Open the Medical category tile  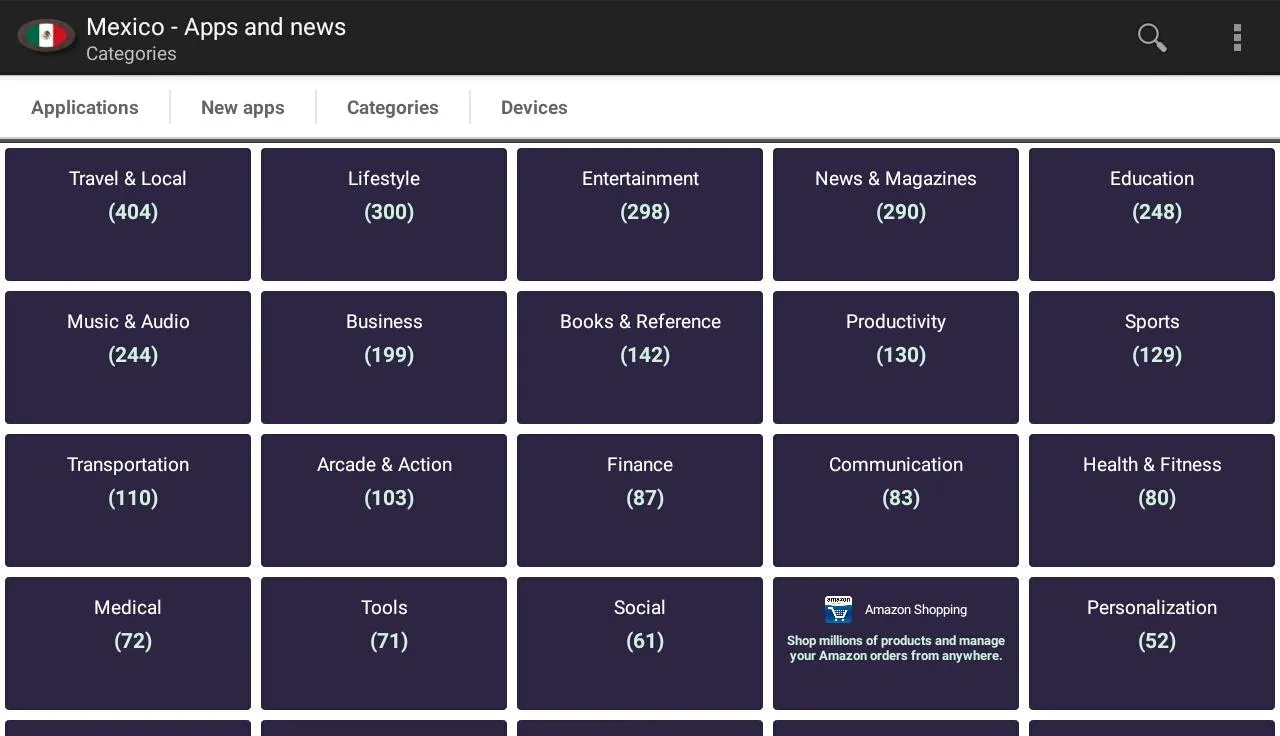coord(128,643)
